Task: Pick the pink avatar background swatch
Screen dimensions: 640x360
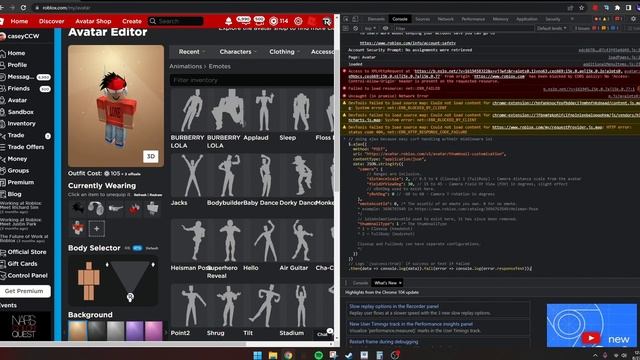Action: pos(153,331)
